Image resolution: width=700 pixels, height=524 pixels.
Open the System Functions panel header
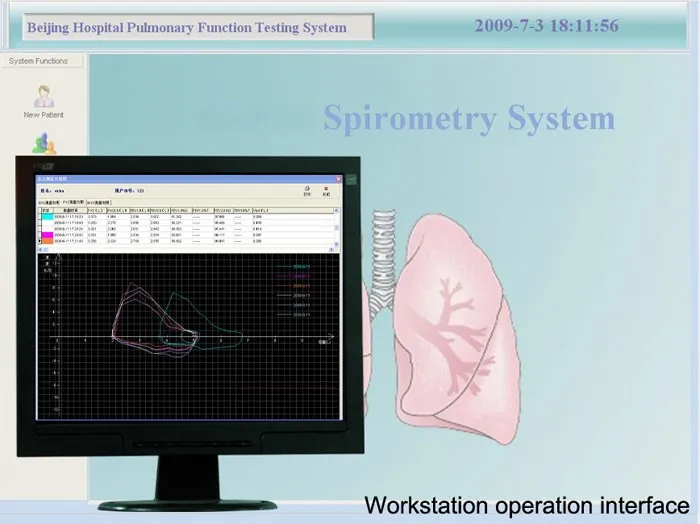coord(39,61)
